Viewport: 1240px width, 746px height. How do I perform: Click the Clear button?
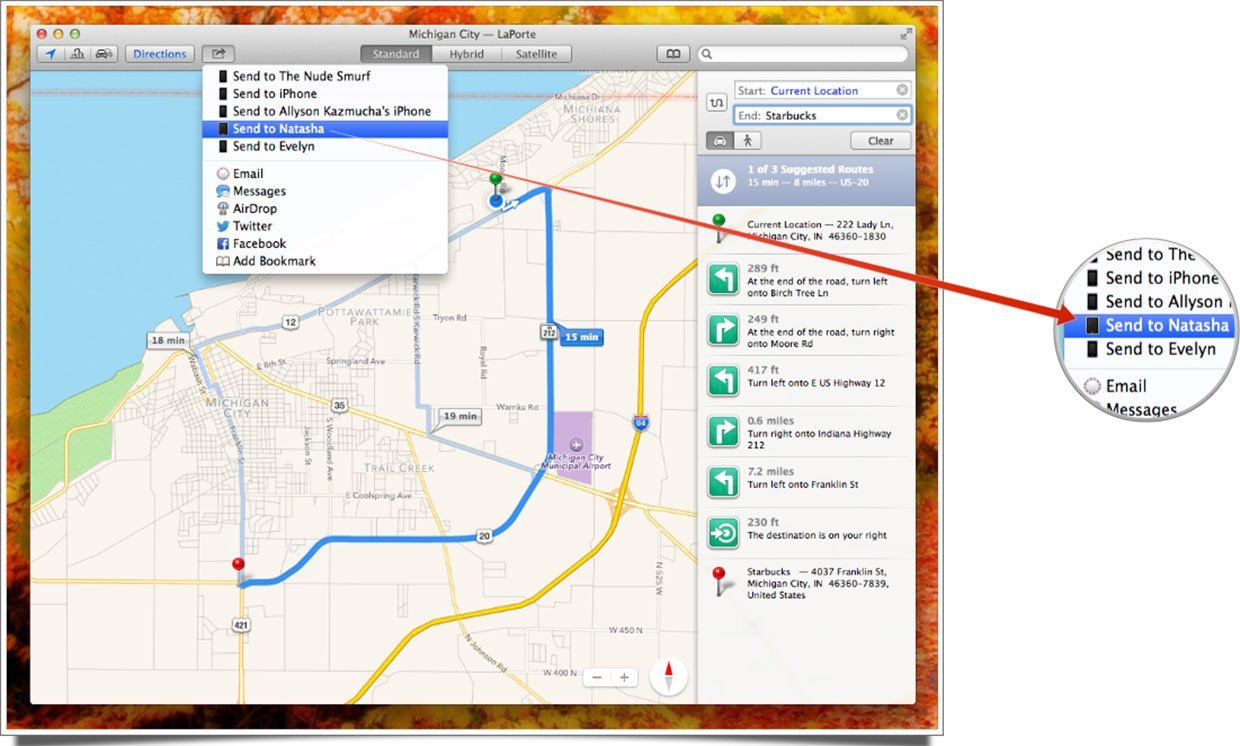tap(881, 141)
